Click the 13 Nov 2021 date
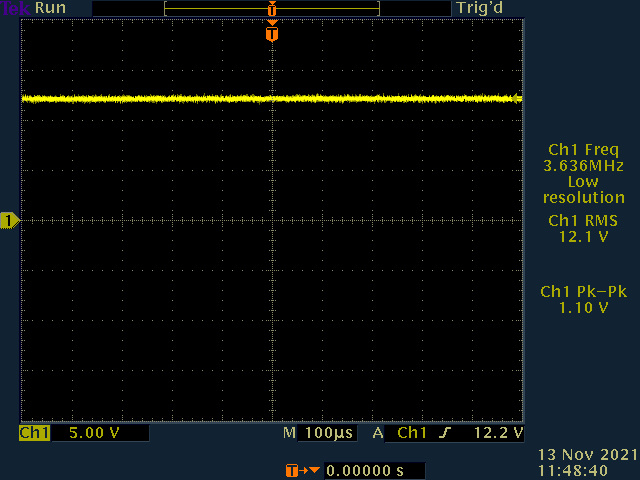The width and height of the screenshot is (640, 480). (x=587, y=455)
